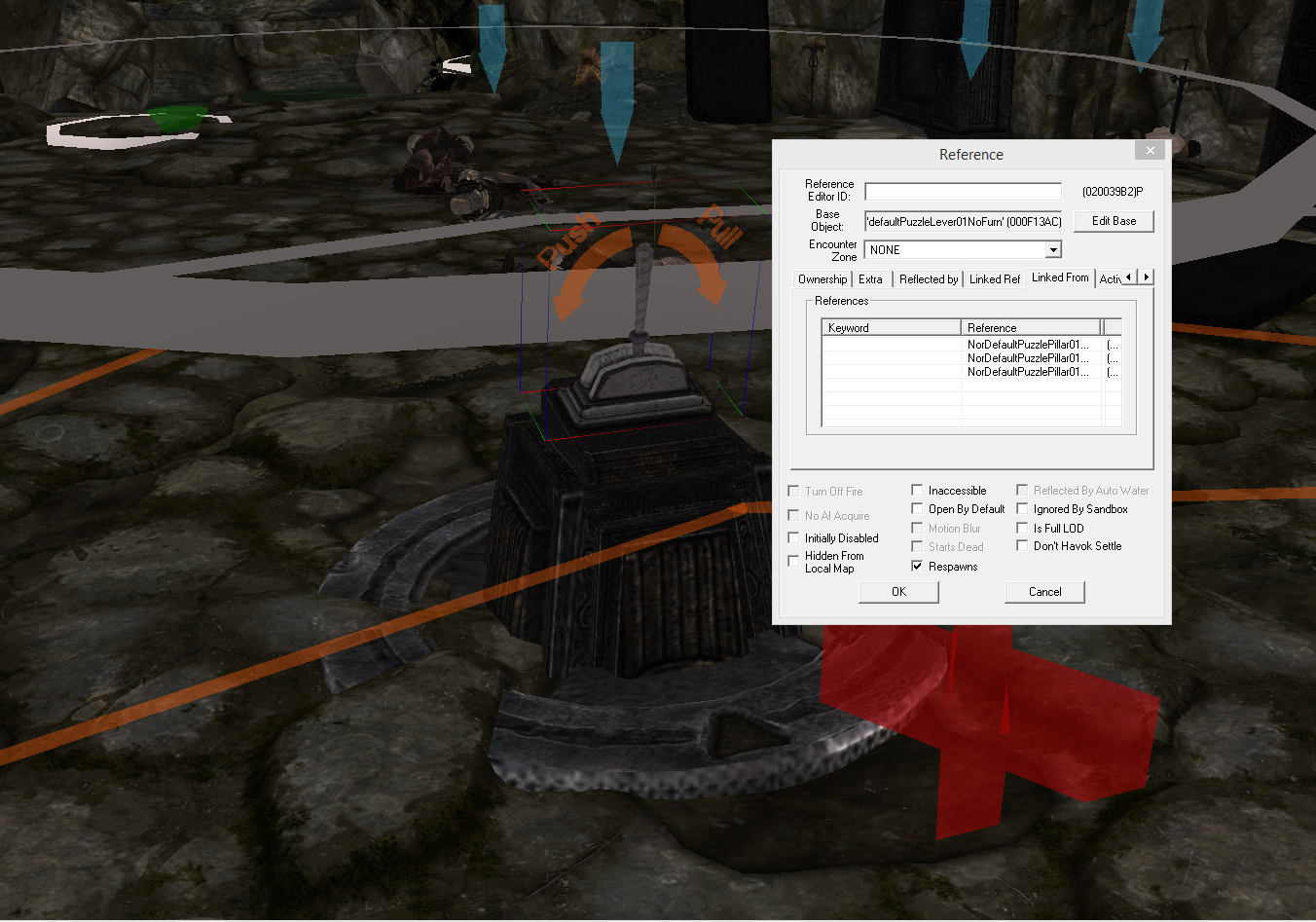This screenshot has height=922, width=1316.
Task: Click the Cancel button
Action: [x=1044, y=592]
